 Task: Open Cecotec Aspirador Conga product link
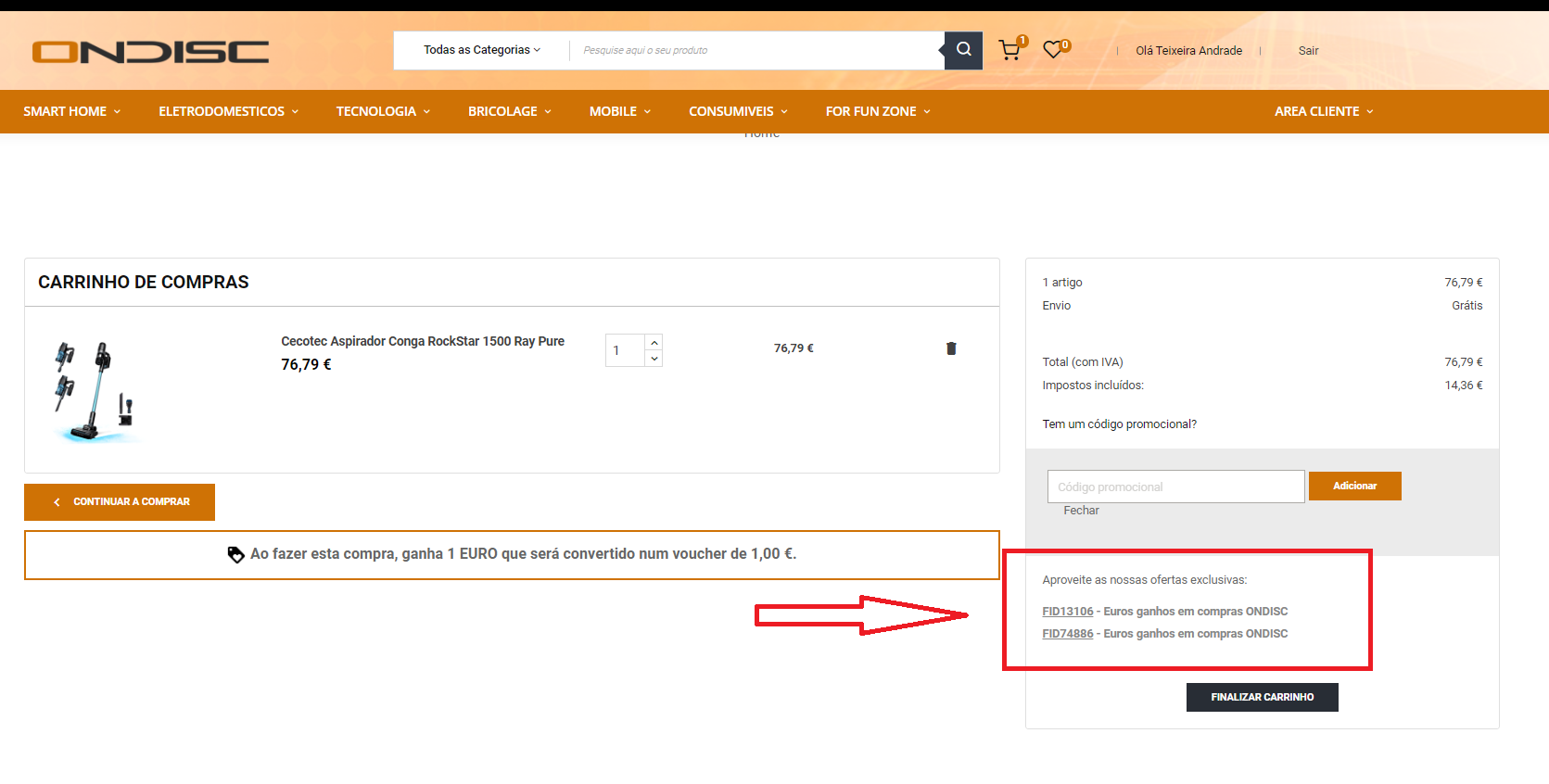(x=423, y=341)
